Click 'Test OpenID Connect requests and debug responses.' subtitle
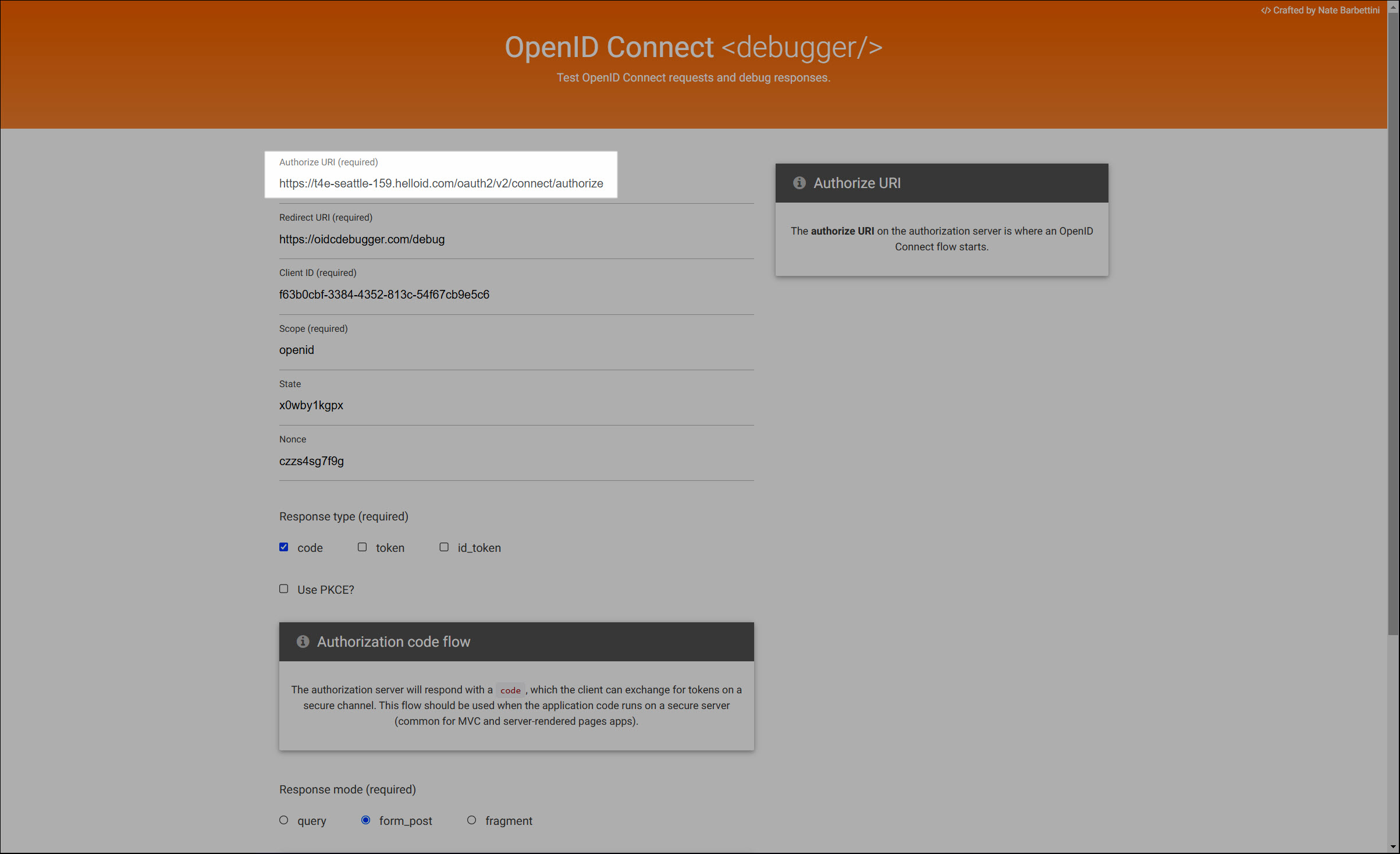The height and width of the screenshot is (854, 1400). tap(694, 77)
